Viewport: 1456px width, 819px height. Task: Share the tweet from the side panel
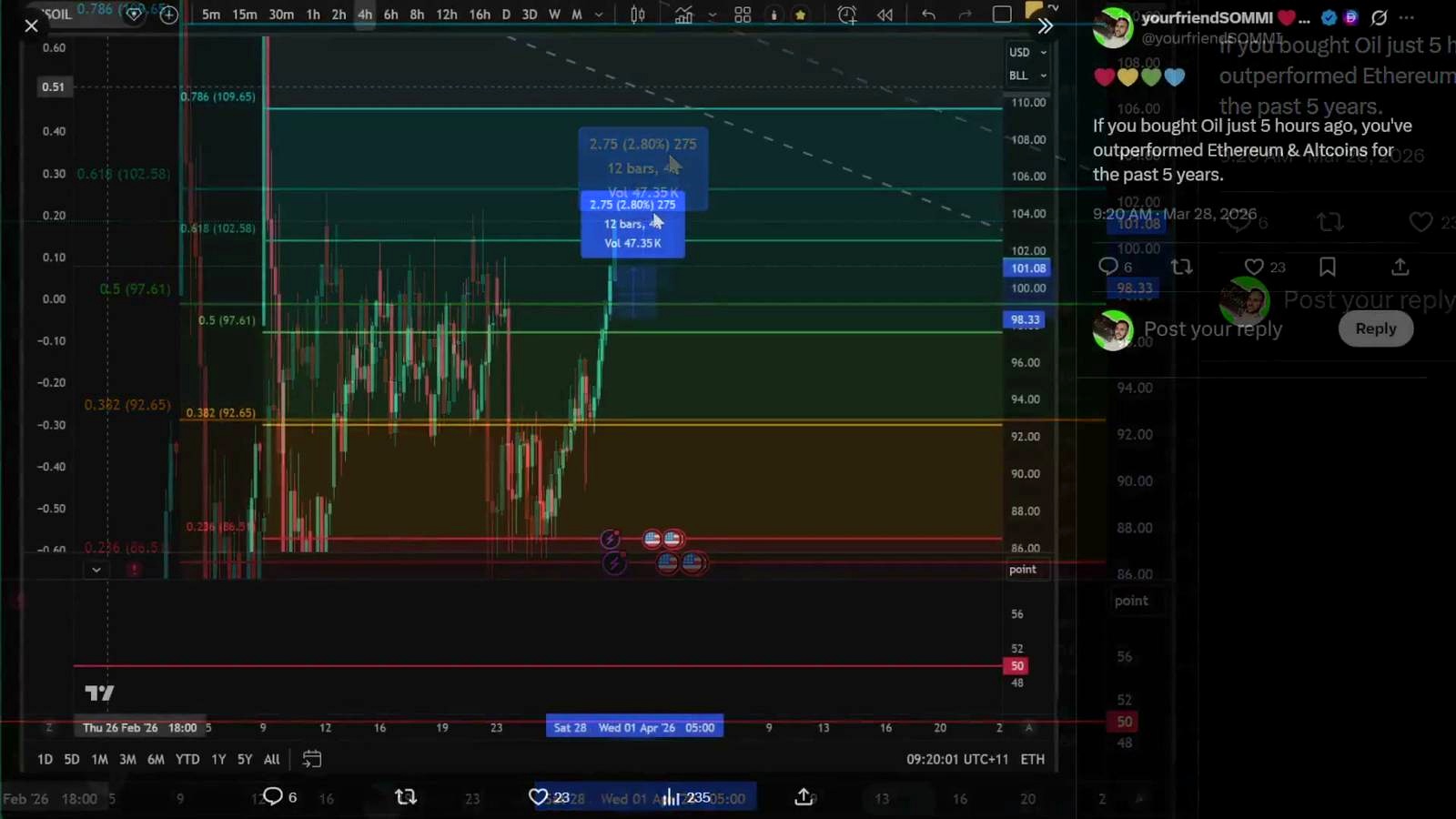click(1400, 267)
